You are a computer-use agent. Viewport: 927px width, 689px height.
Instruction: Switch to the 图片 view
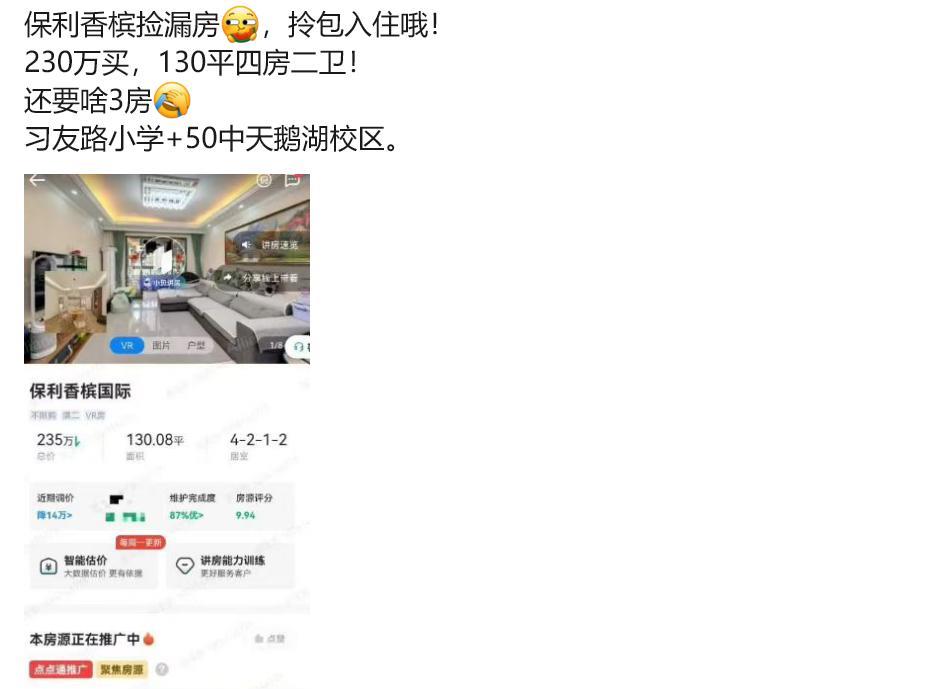(161, 345)
